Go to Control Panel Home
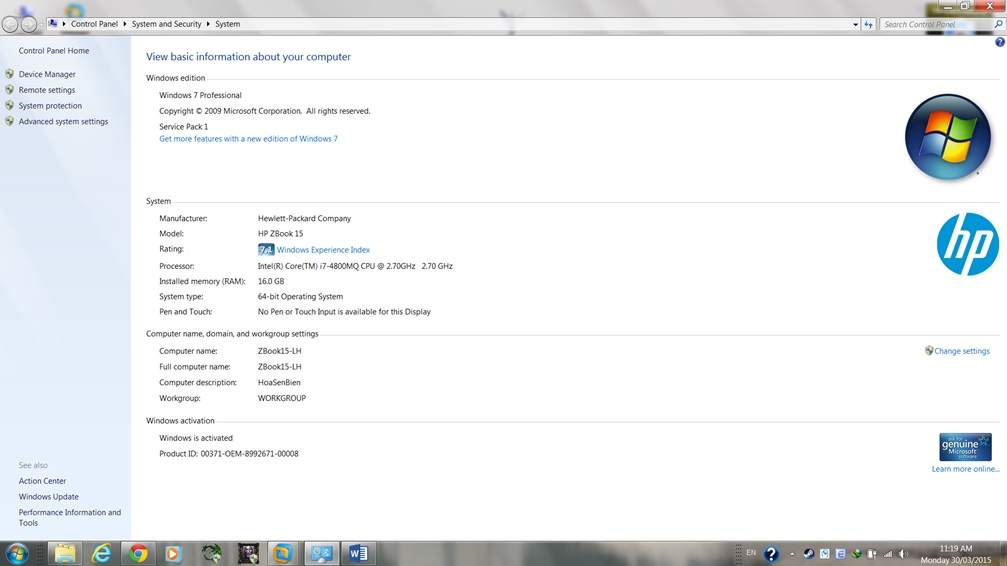This screenshot has width=1007, height=566. click(x=54, y=51)
